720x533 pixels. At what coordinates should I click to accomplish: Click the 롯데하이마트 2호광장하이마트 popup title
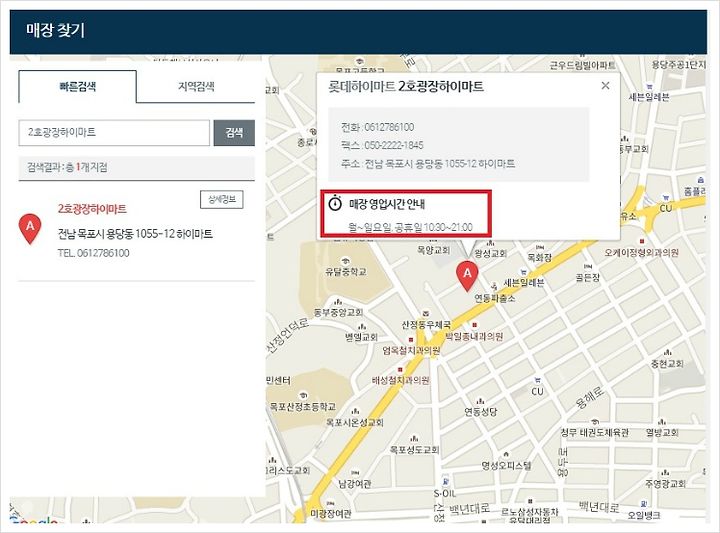click(405, 86)
